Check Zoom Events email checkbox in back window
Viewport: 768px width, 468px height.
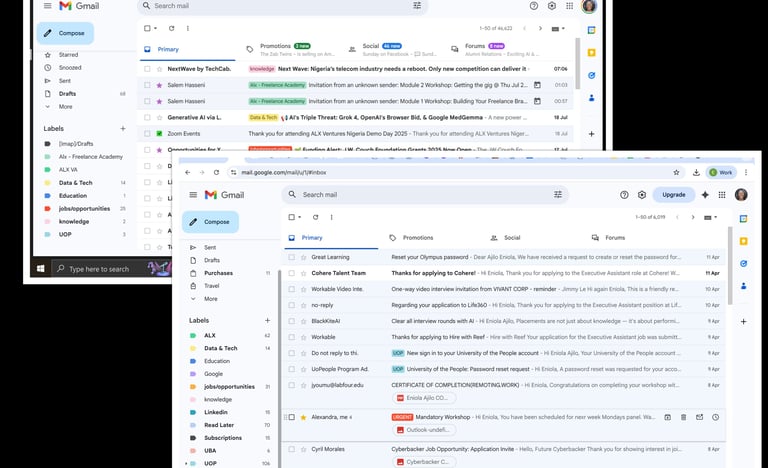click(147, 133)
